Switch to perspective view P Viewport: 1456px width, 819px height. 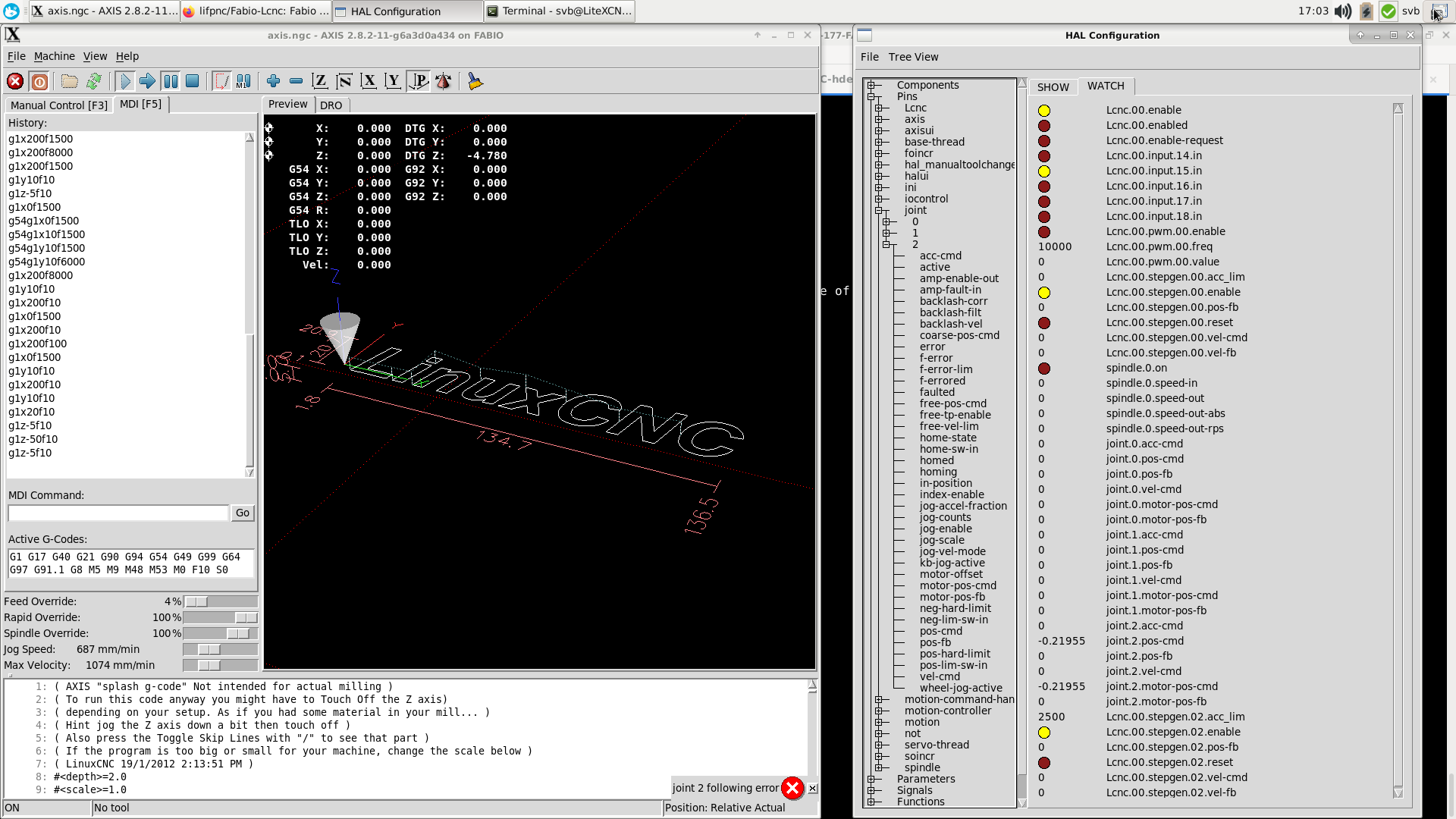419,81
